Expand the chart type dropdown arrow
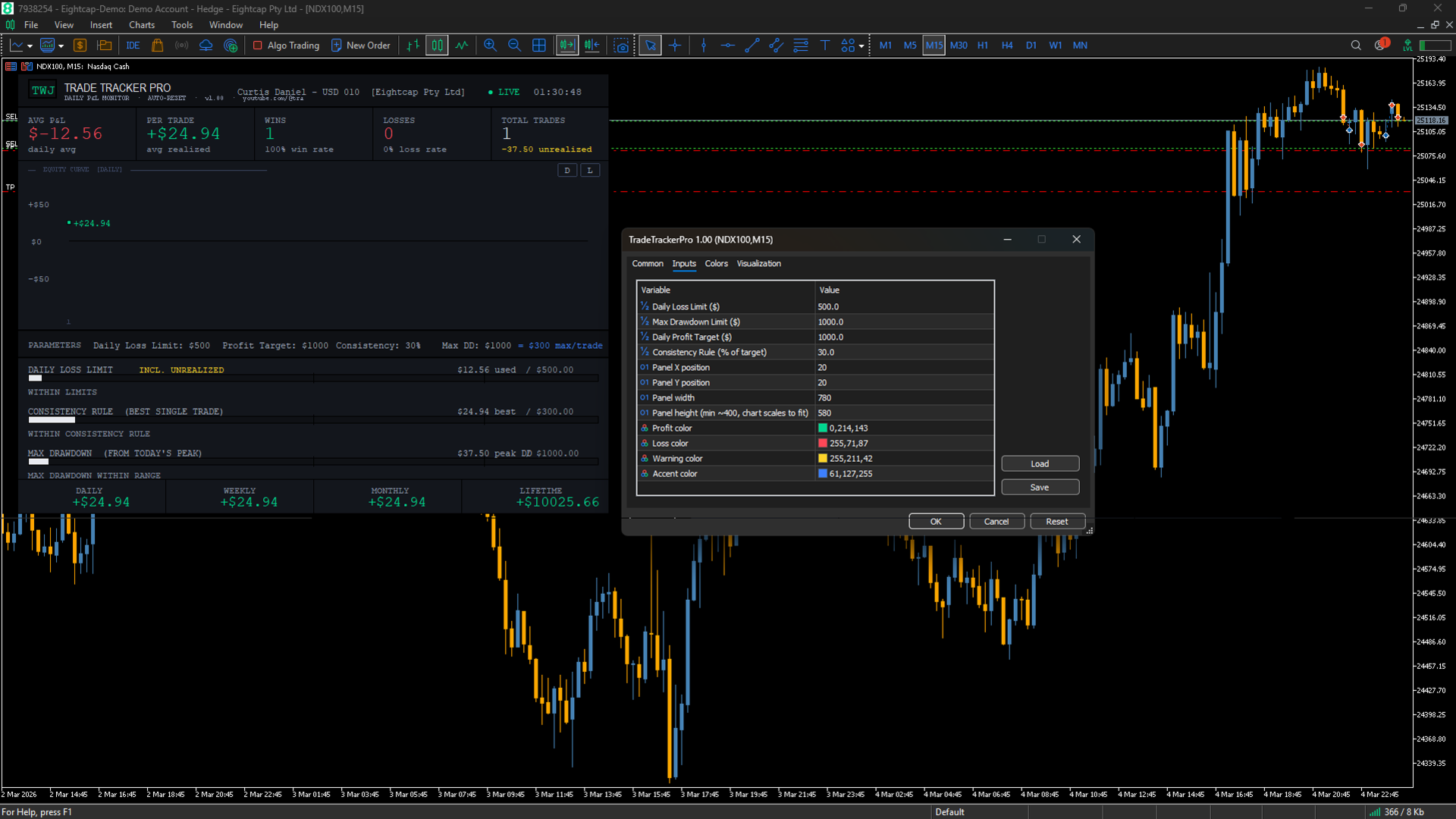 [x=30, y=46]
